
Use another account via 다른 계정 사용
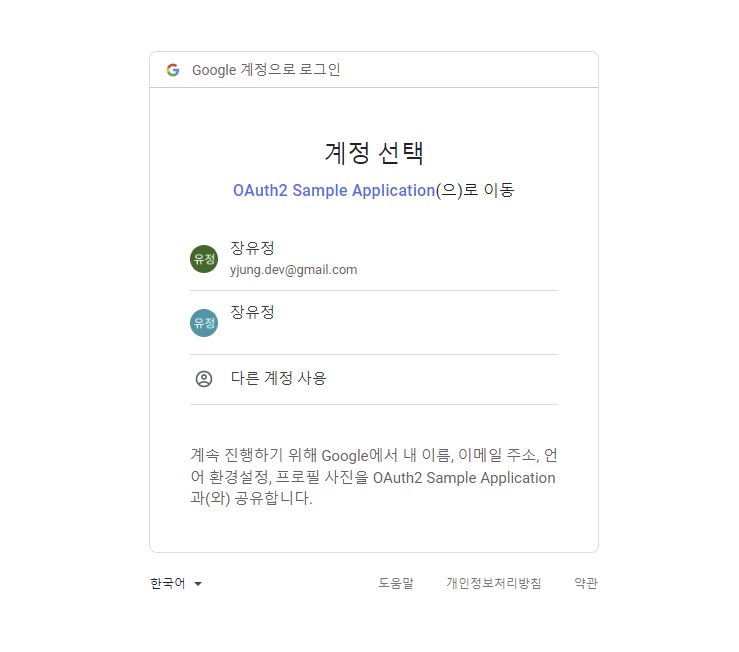pyautogui.click(x=374, y=379)
